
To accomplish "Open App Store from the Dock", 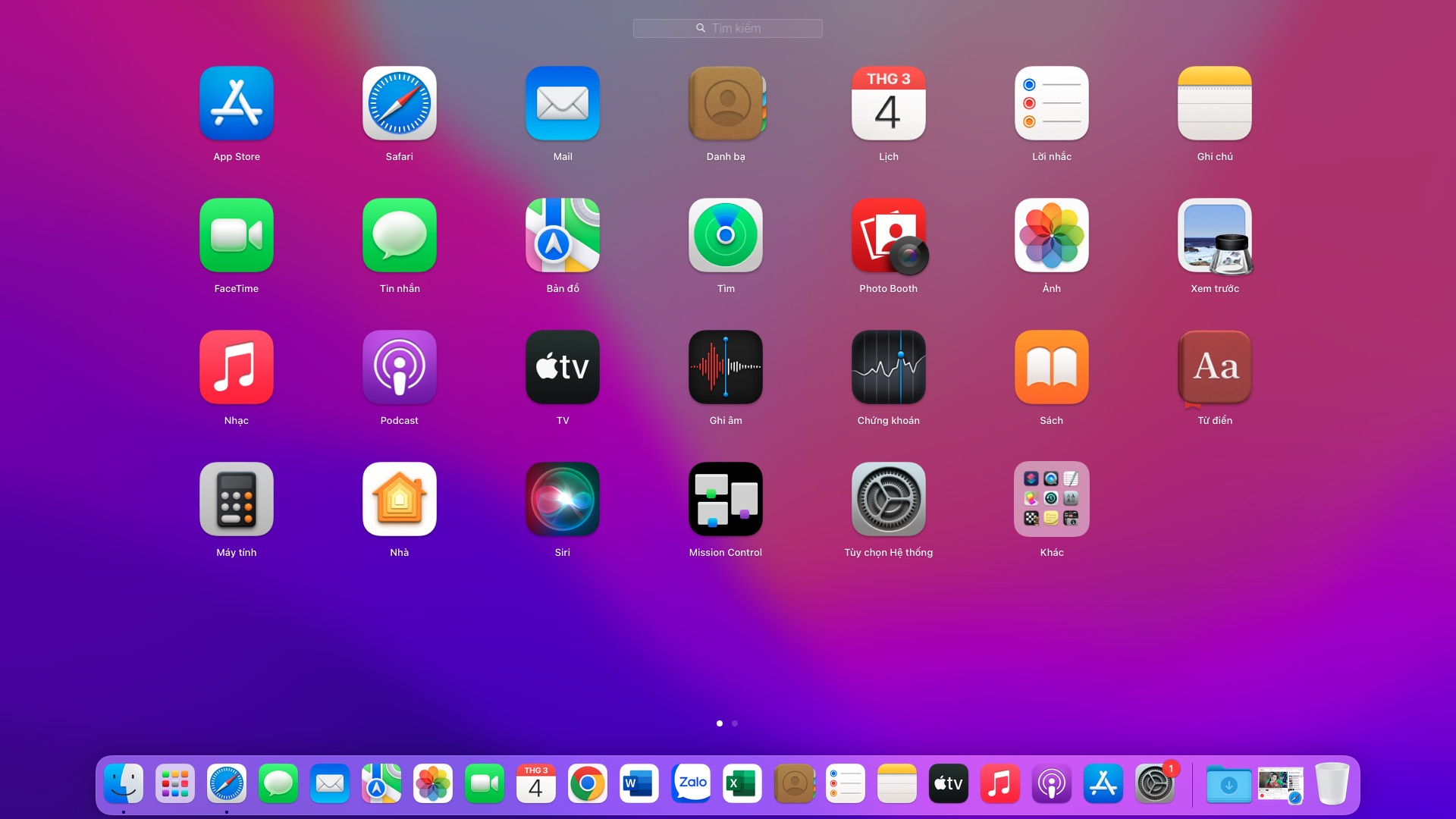I will coord(1103,783).
